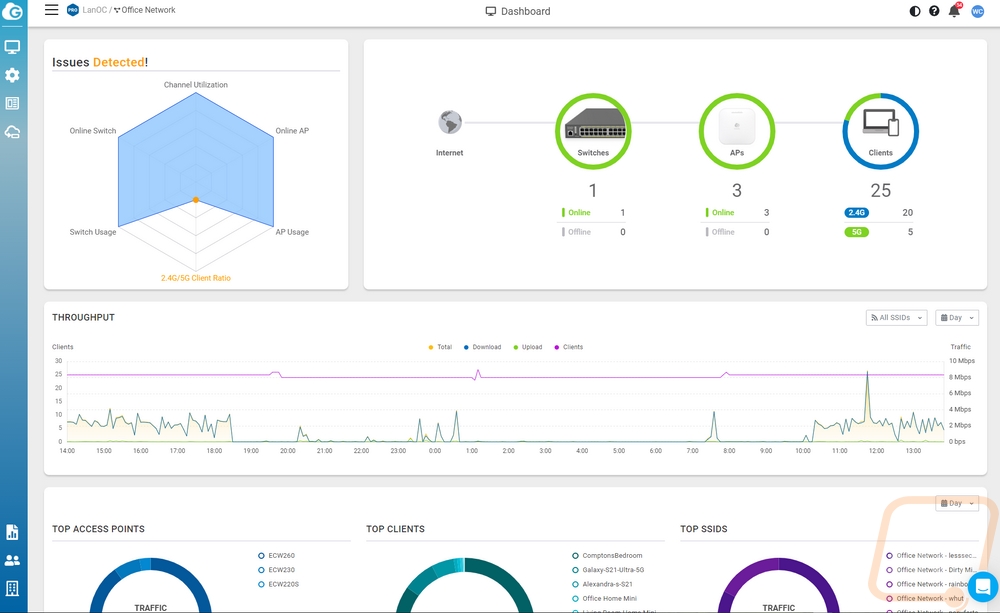Expand the All SSIDs dropdown

click(x=896, y=318)
